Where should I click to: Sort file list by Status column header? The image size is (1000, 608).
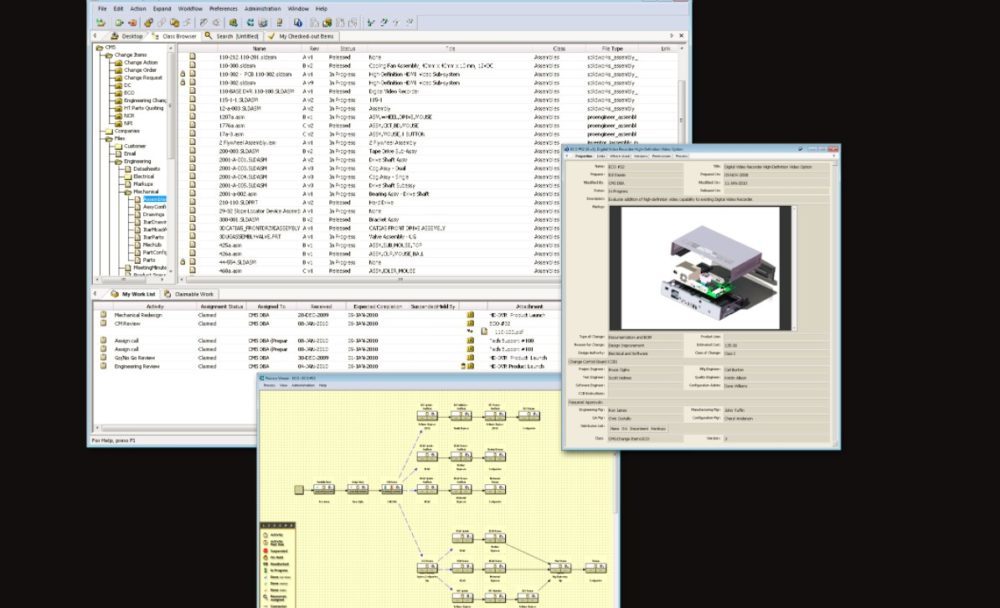[347, 48]
